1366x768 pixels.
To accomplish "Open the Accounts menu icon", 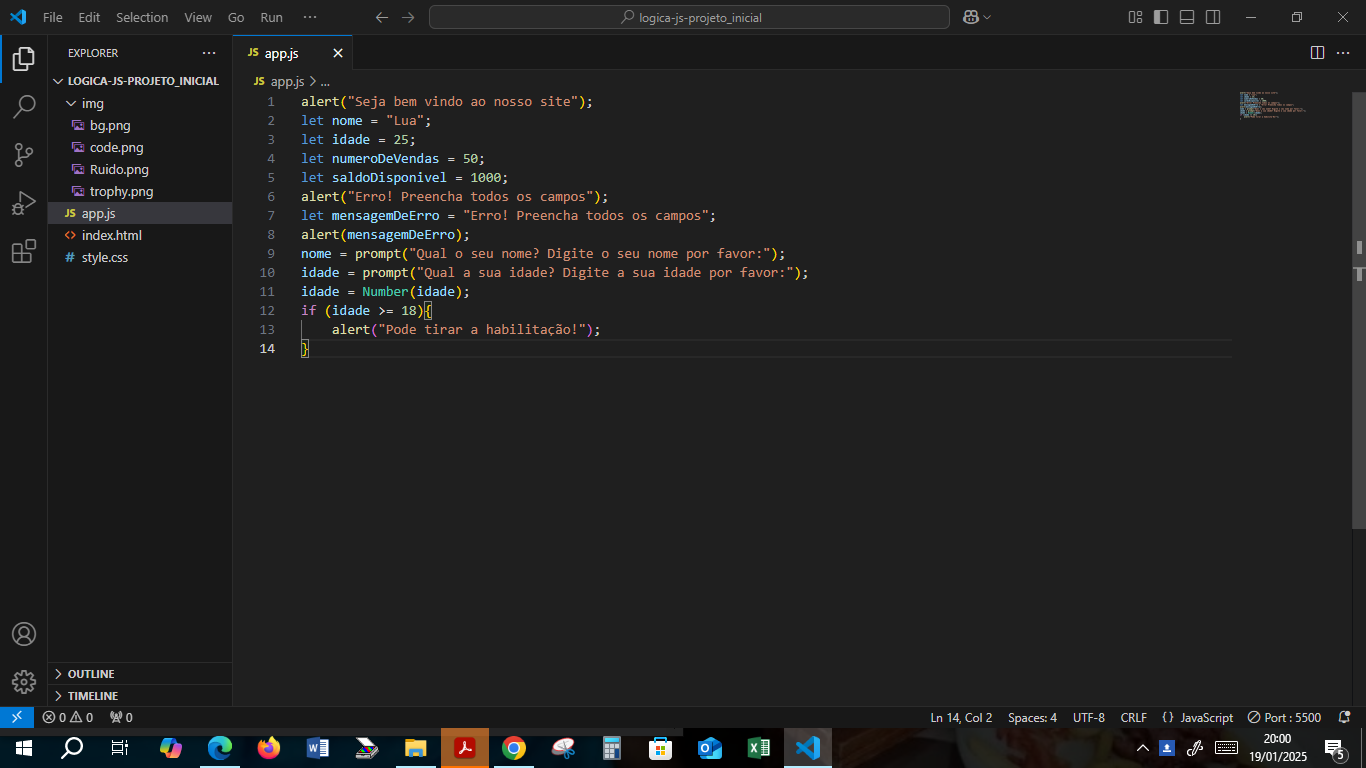I will [24, 634].
